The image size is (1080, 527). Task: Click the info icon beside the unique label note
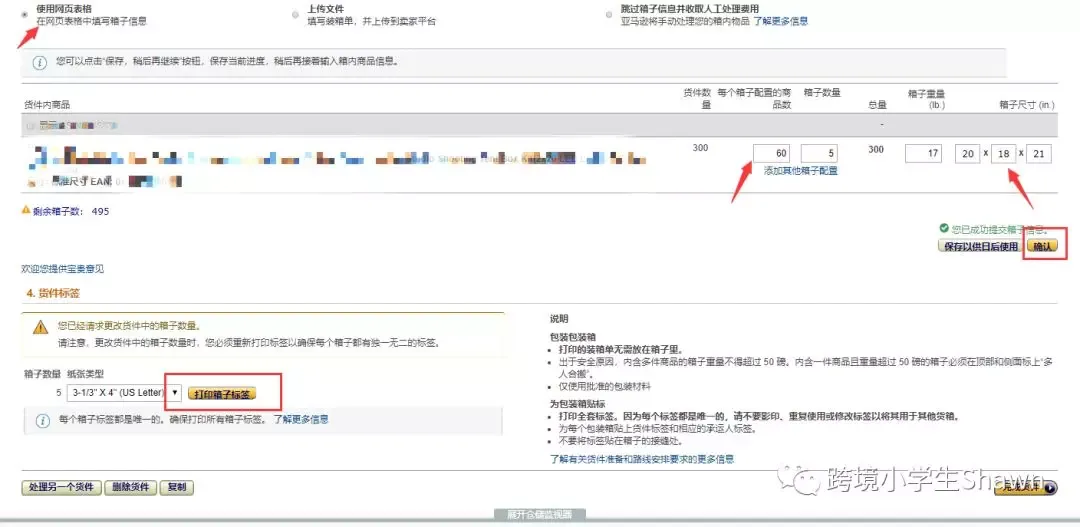pos(43,421)
